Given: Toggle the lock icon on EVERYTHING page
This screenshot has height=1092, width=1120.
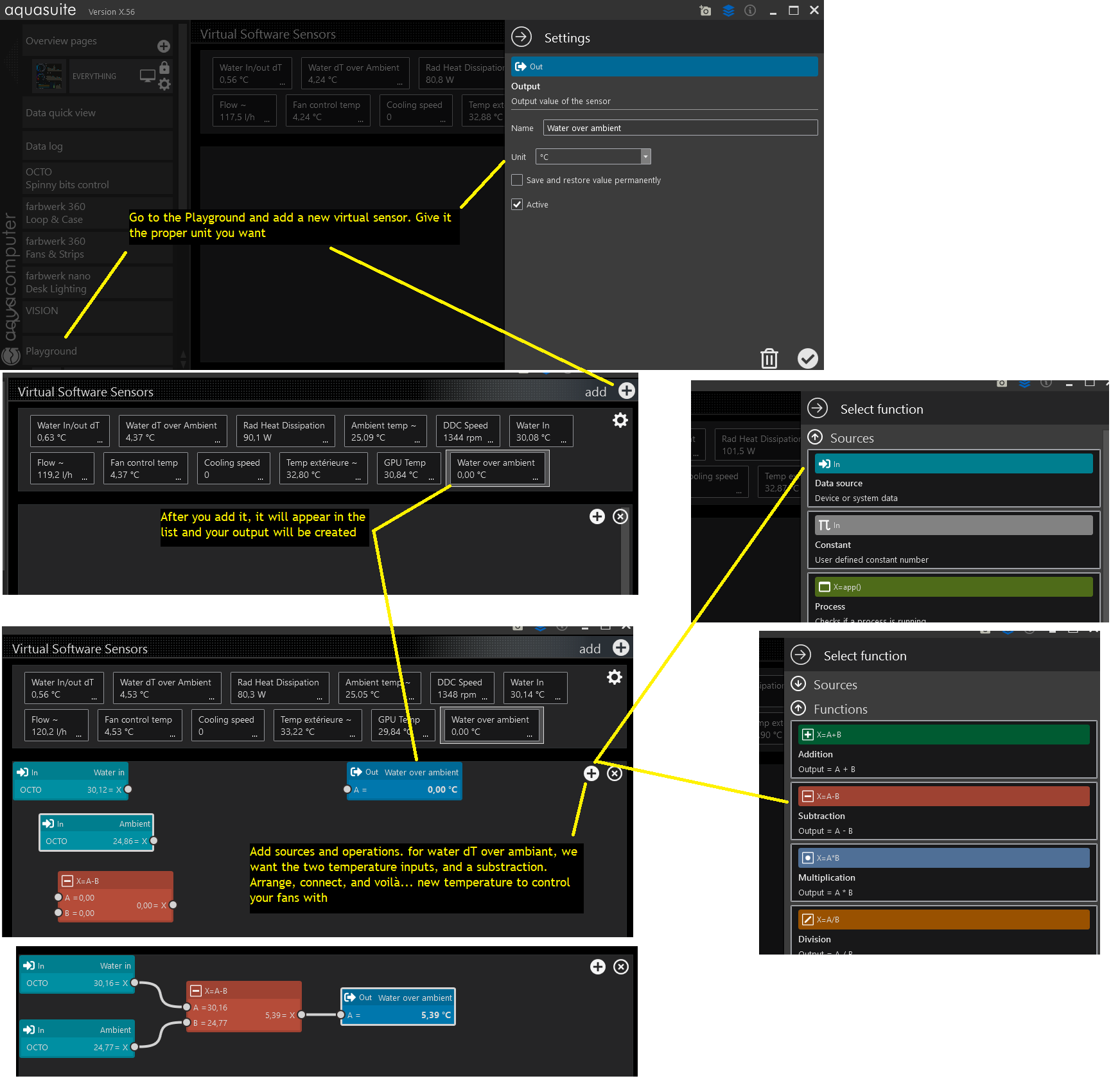Looking at the screenshot, I should pos(164,67).
